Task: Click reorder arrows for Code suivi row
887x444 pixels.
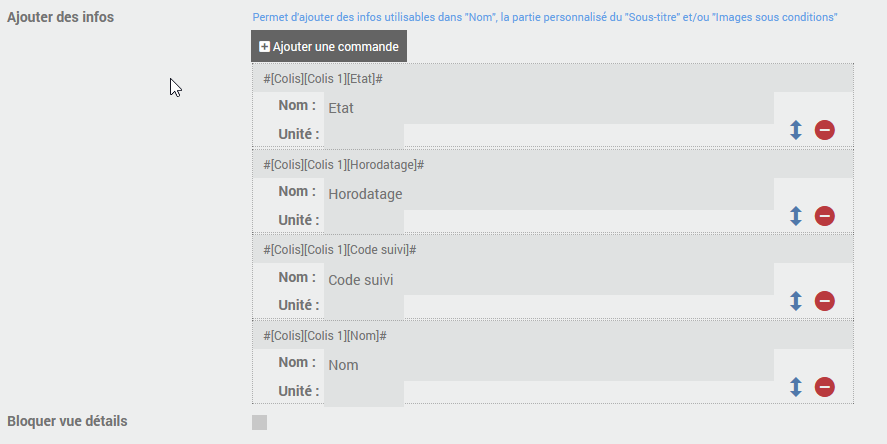Action: (x=796, y=301)
